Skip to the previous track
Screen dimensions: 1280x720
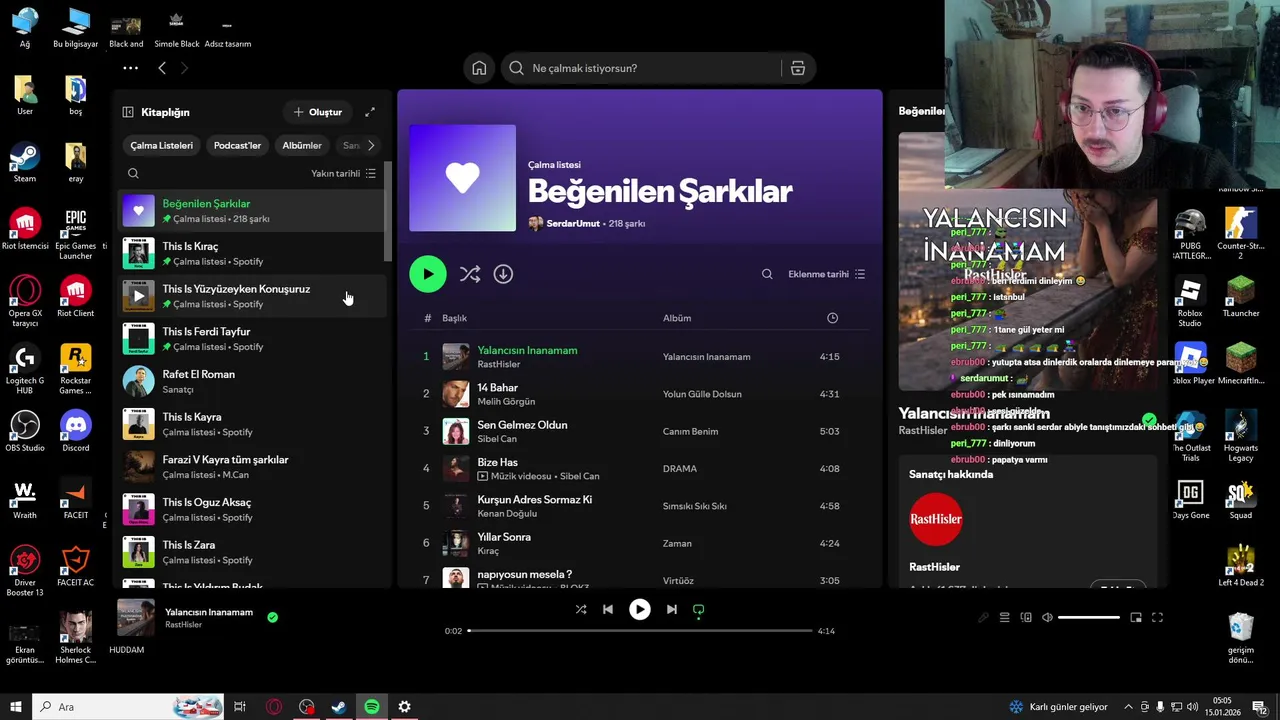pos(608,609)
